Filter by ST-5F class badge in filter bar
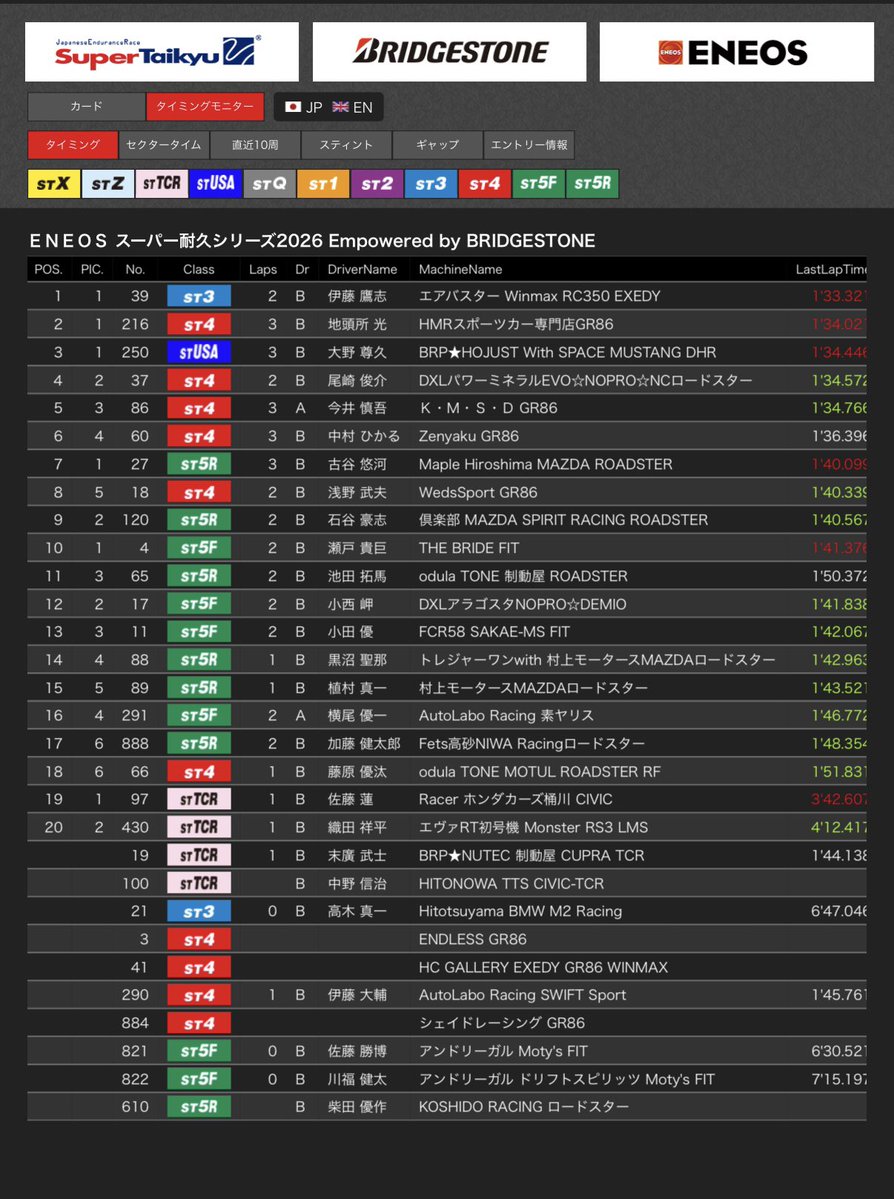Image resolution: width=894 pixels, height=1199 pixels. tap(538, 184)
